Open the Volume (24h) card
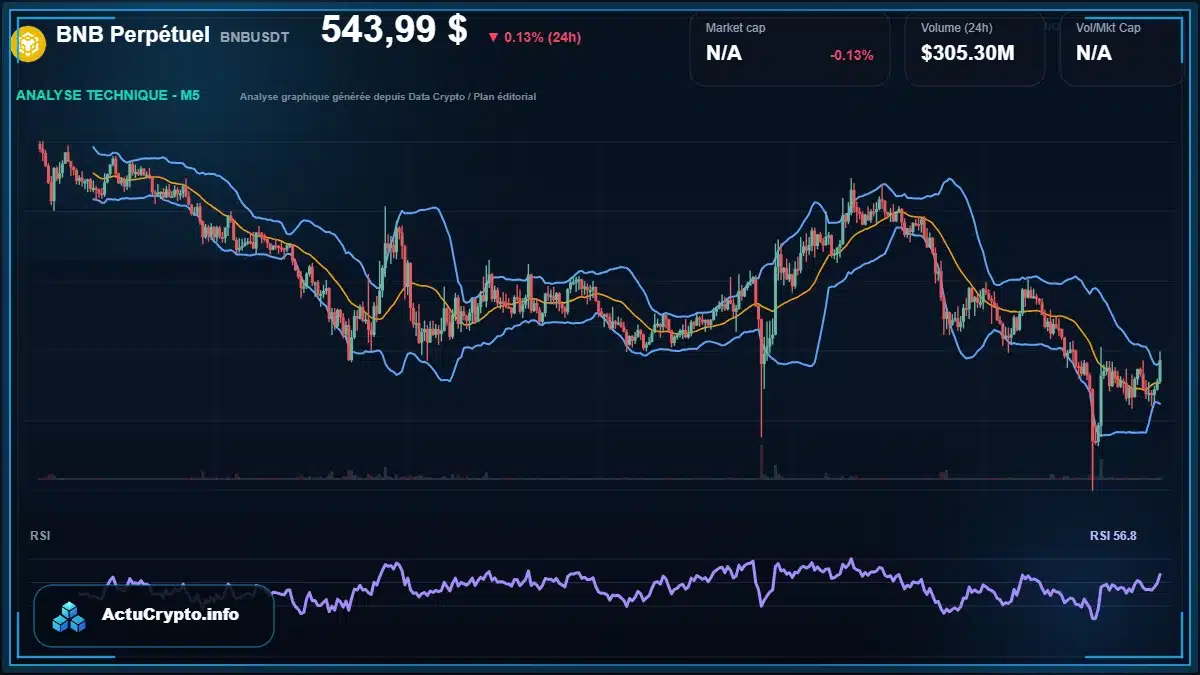1200x675 pixels. click(975, 49)
